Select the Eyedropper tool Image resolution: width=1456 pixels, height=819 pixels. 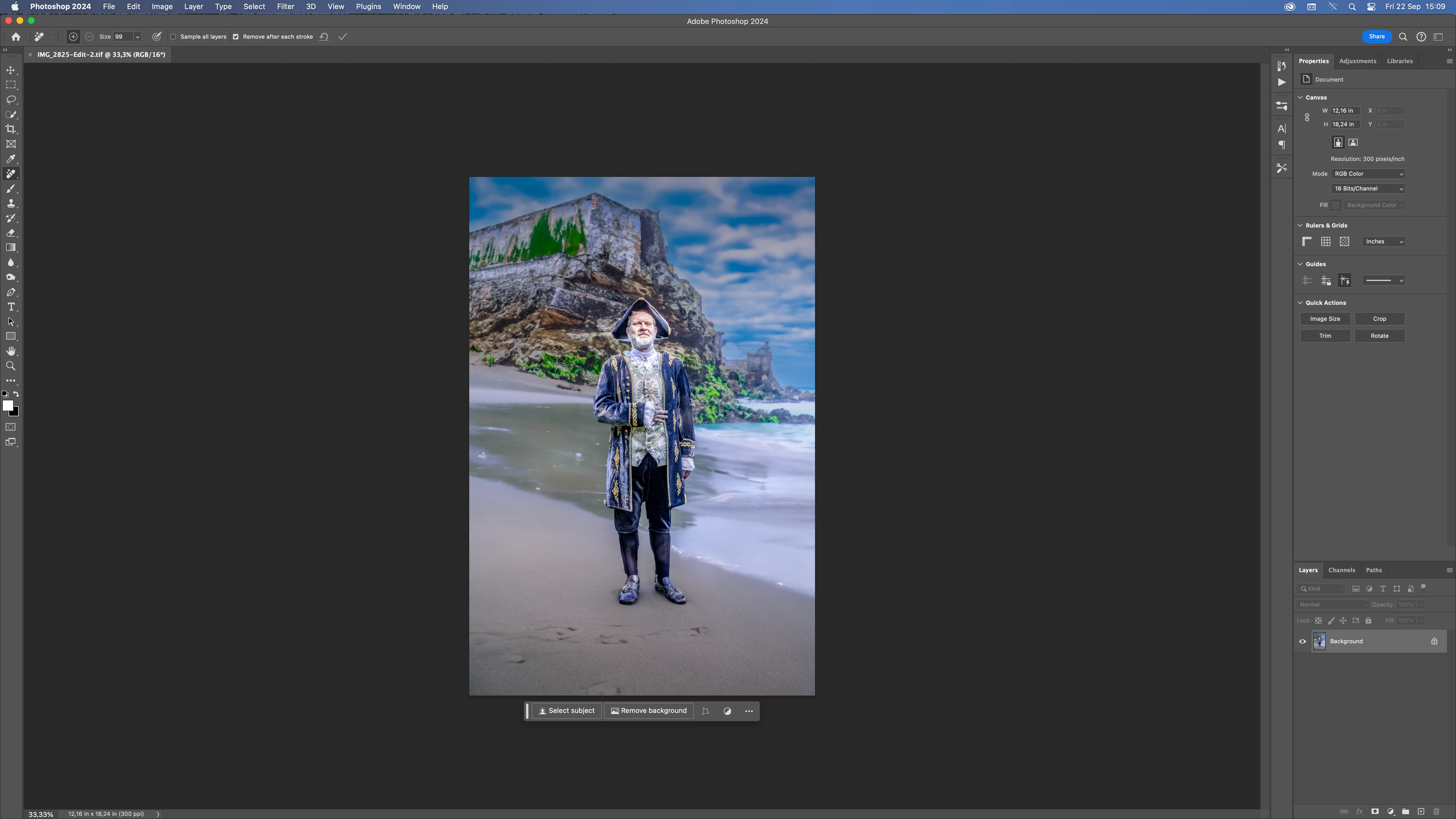pyautogui.click(x=11, y=159)
